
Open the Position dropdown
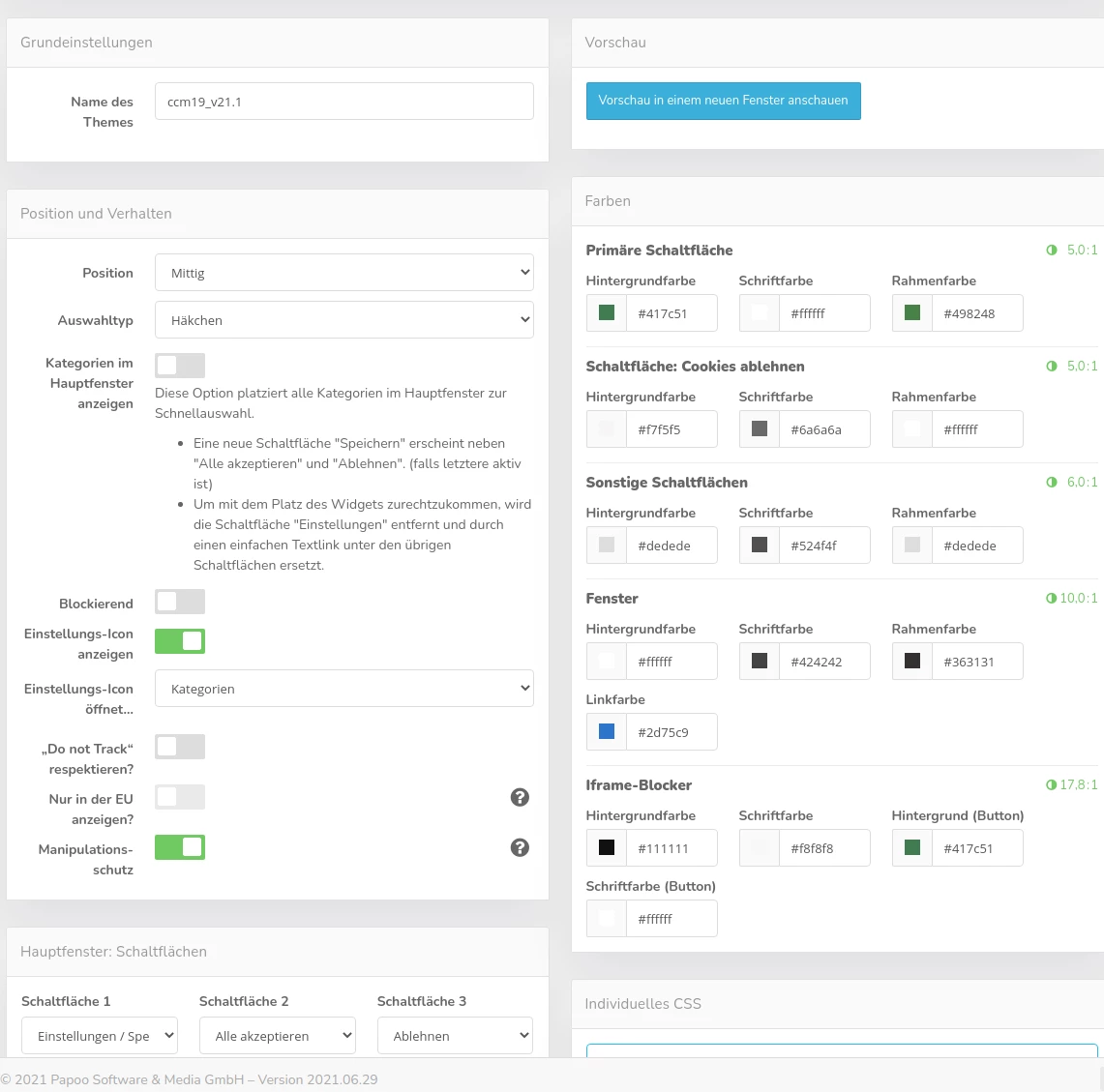pos(343,273)
